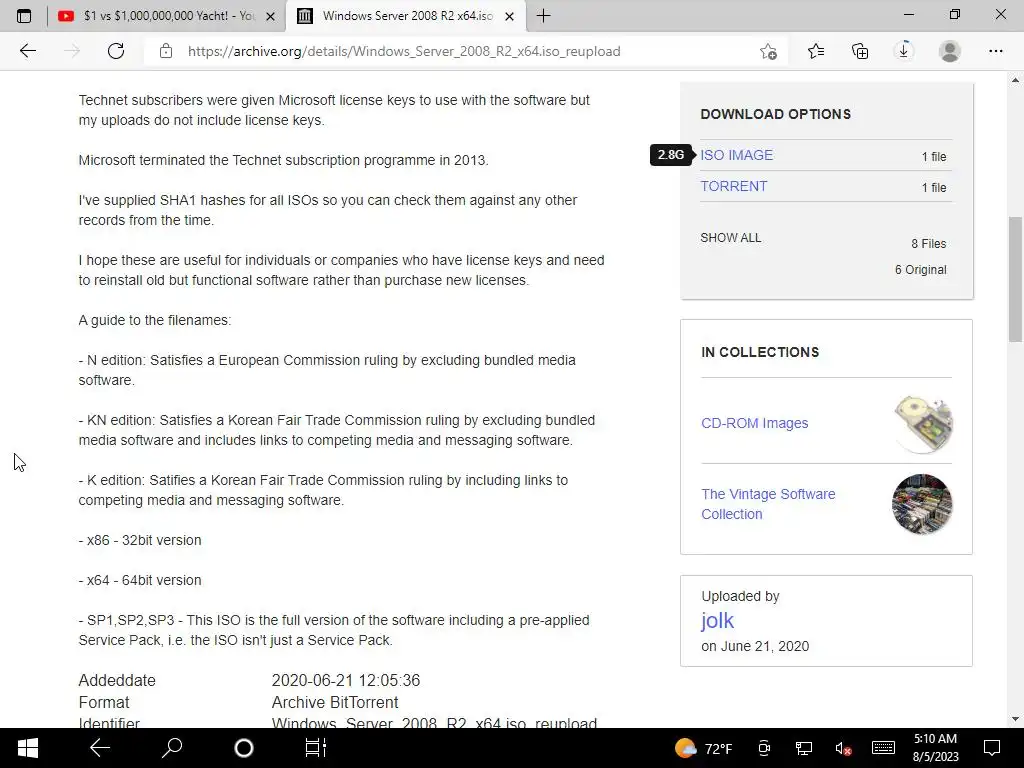The height and width of the screenshot is (768, 1024).
Task: Open the CD-ROM Images collection
Action: tap(754, 423)
